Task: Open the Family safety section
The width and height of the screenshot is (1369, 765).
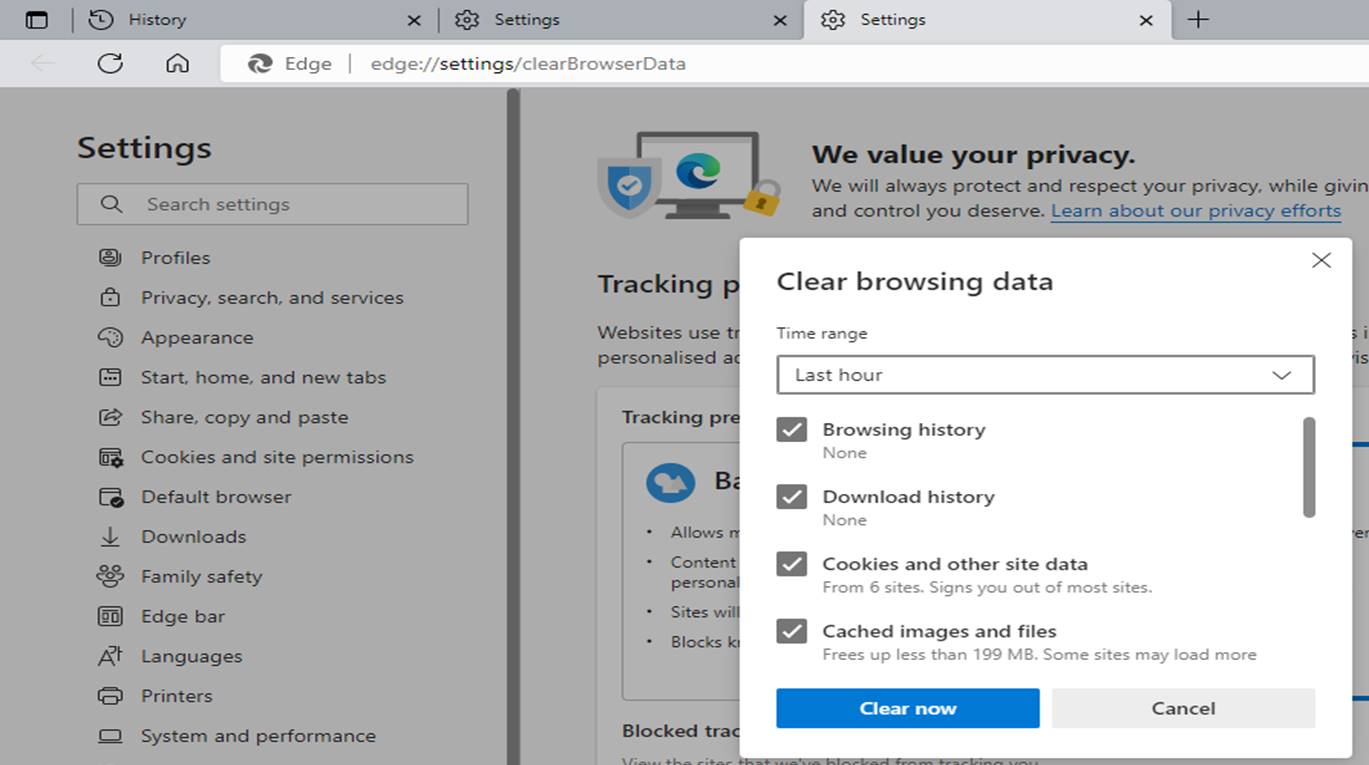Action: 199,576
